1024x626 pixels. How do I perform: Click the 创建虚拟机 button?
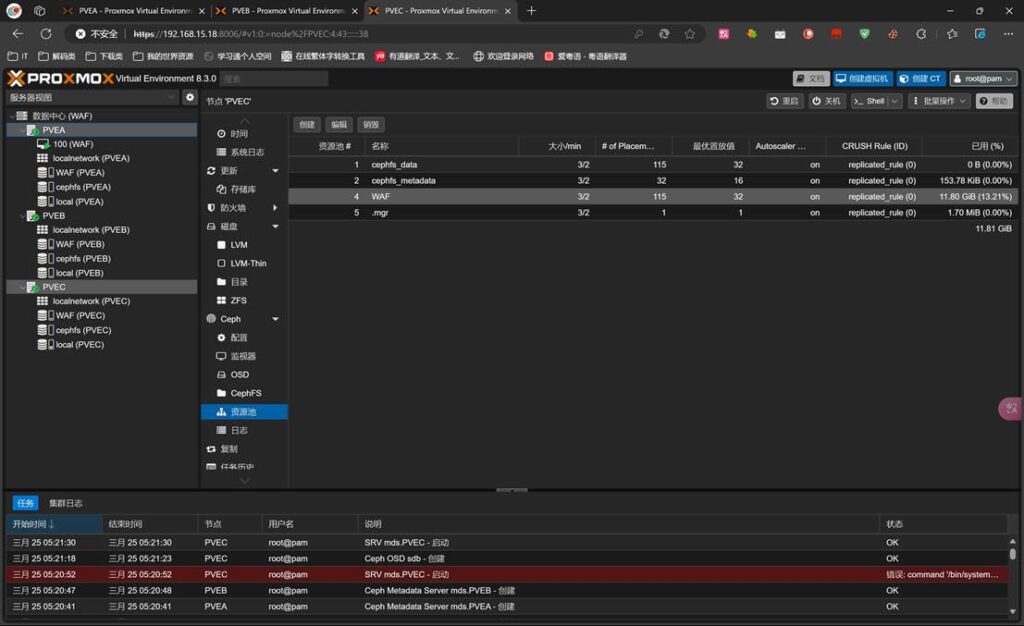tap(862, 78)
